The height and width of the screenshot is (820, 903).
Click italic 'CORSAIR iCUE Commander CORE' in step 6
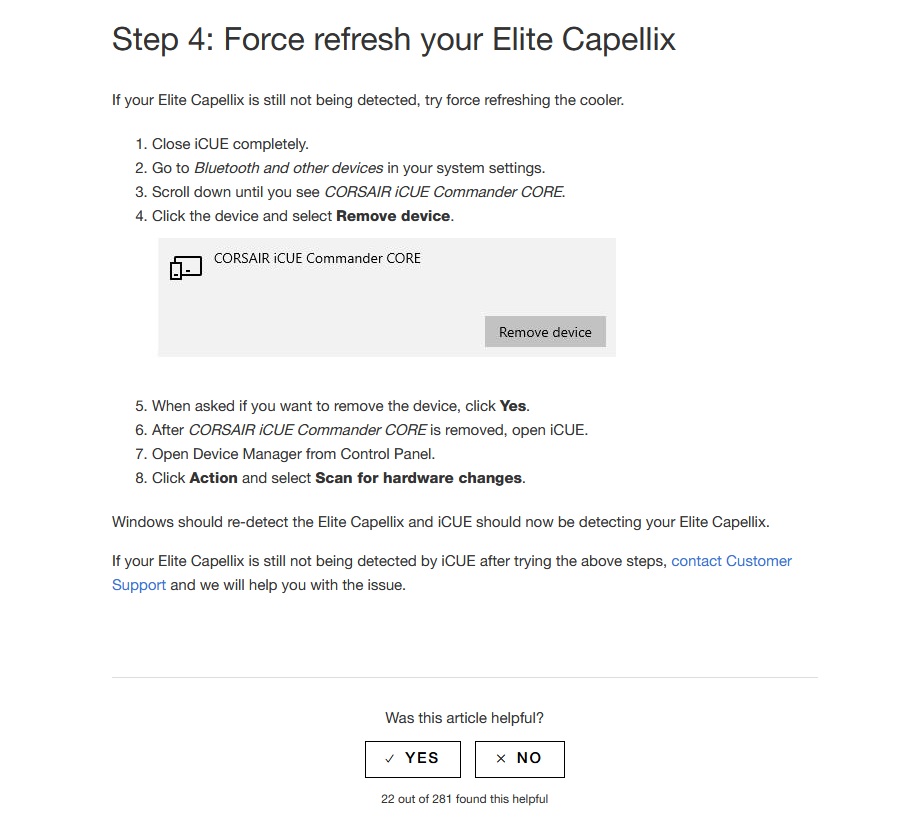[x=308, y=430]
